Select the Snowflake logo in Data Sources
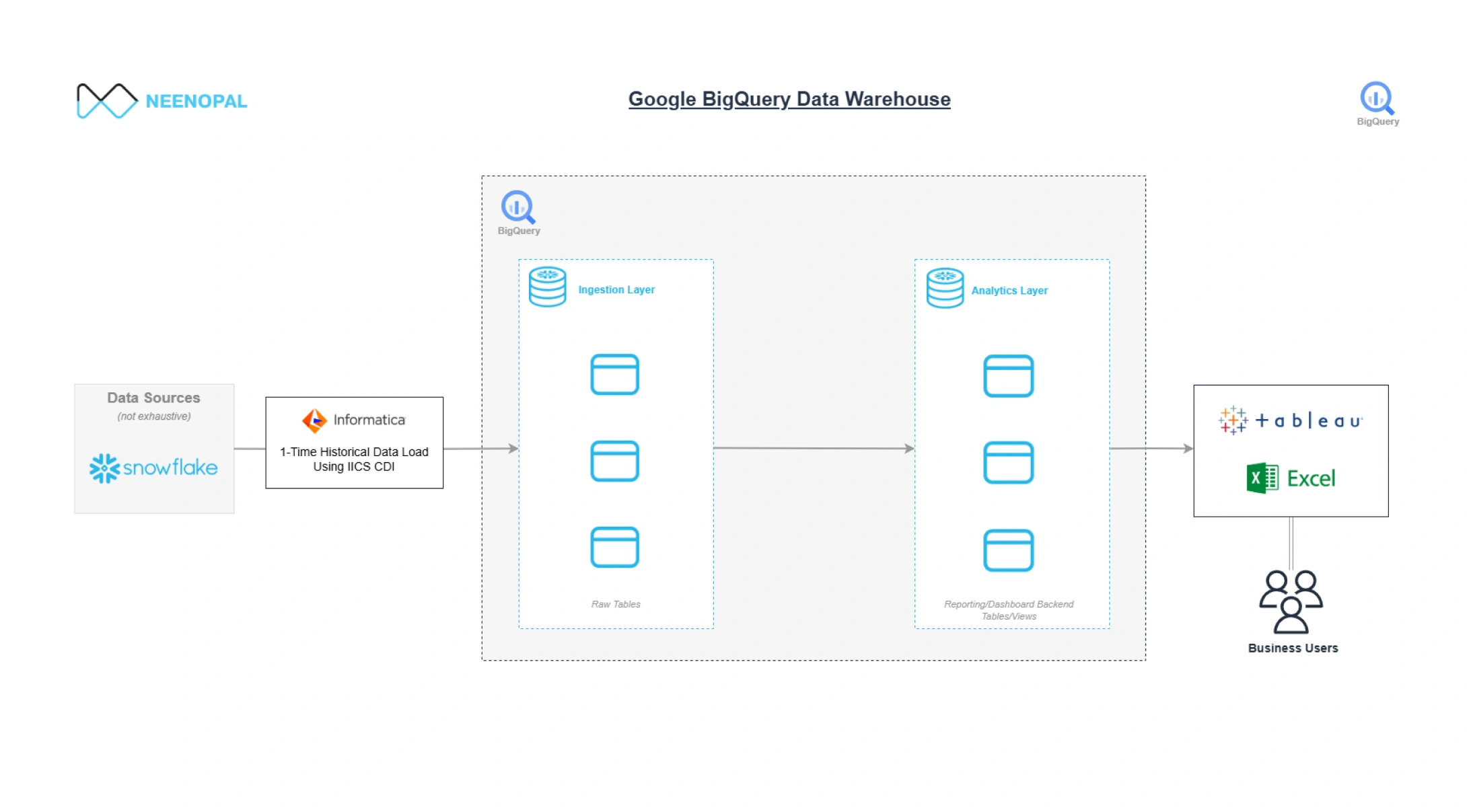The image size is (1467, 812). pos(153,468)
